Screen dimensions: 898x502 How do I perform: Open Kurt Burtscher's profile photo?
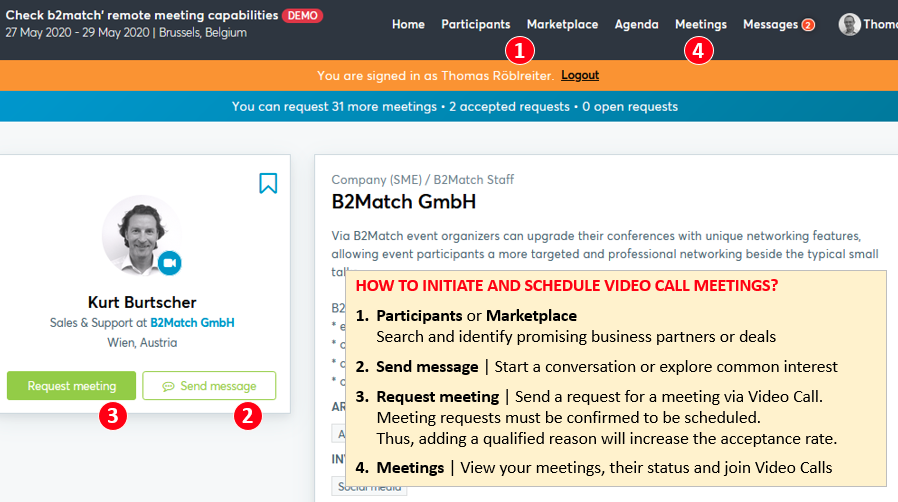141,235
